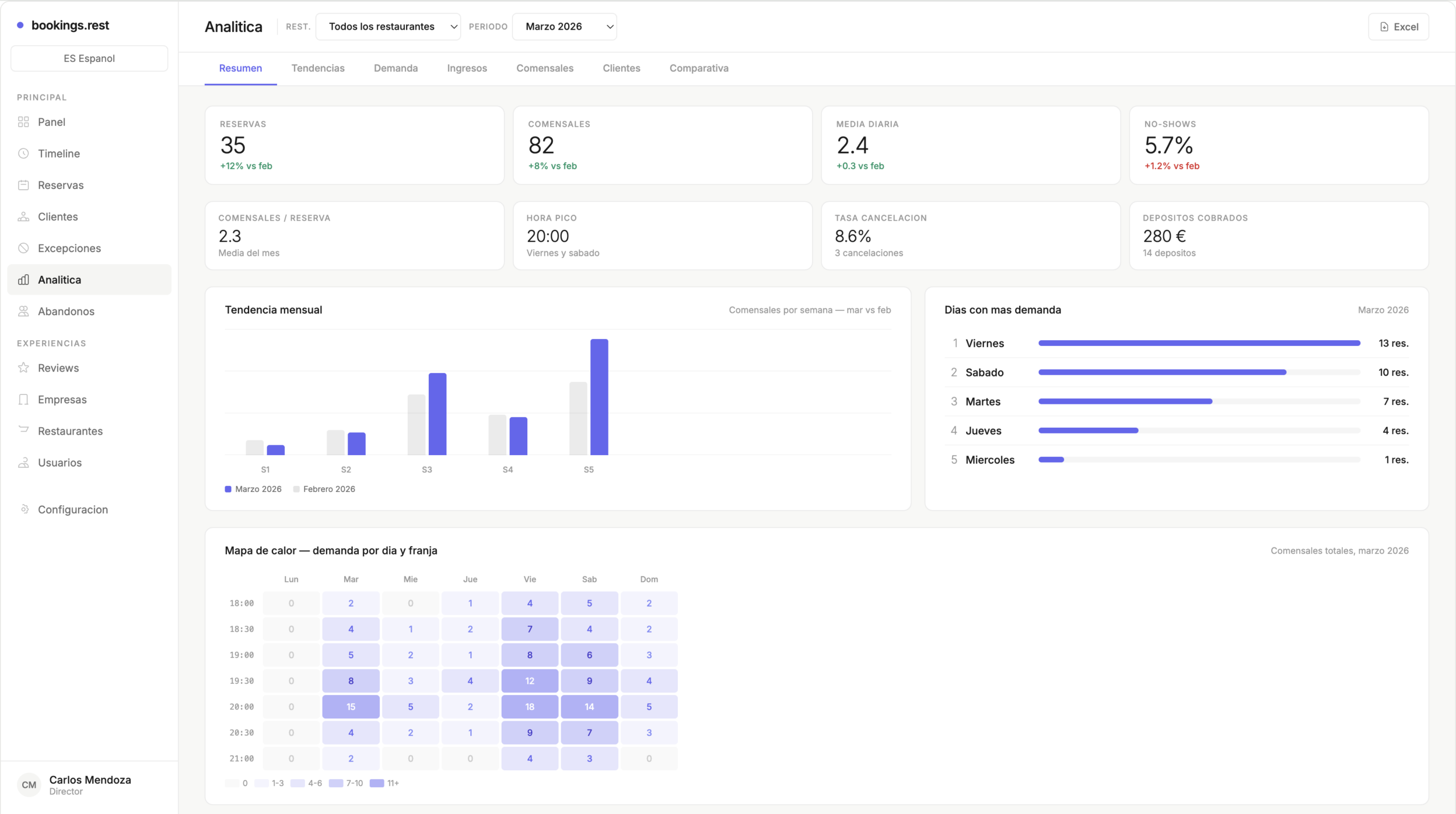This screenshot has width=1456, height=814.
Task: Click the Viernes 19:30 heatmap cell 12
Action: tap(530, 681)
